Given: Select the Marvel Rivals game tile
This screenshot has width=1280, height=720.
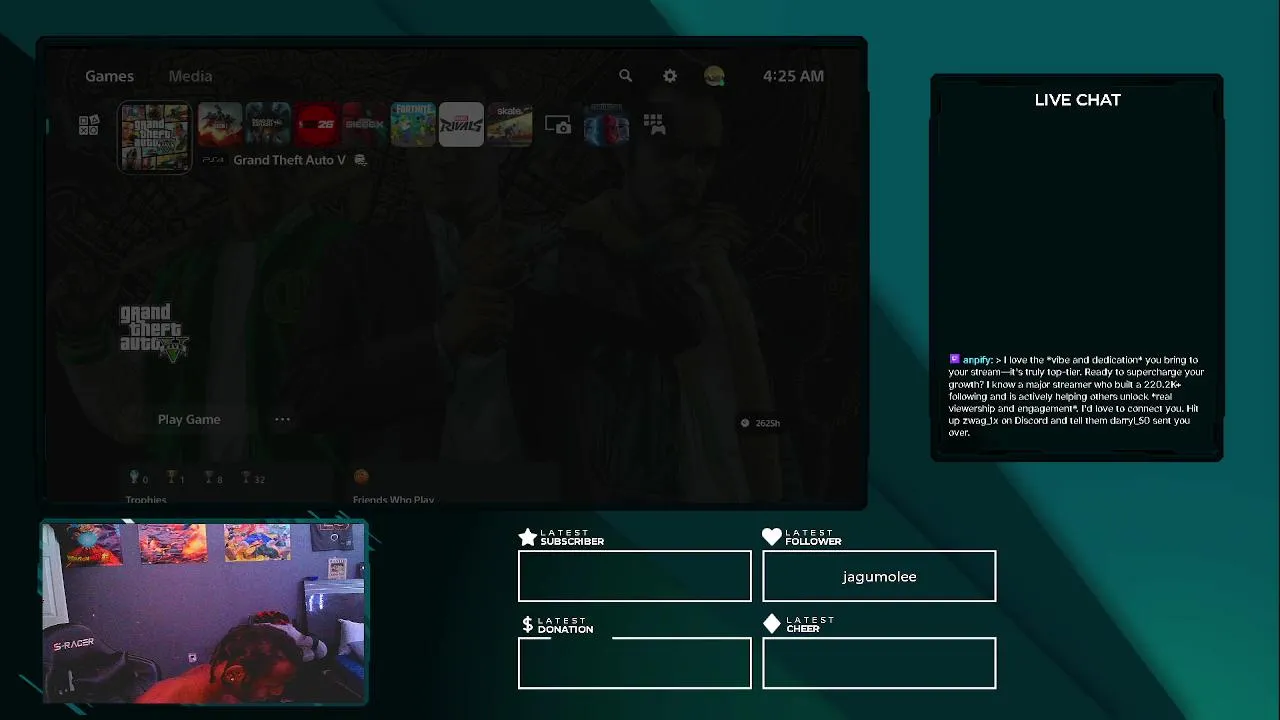Looking at the screenshot, I should (461, 125).
